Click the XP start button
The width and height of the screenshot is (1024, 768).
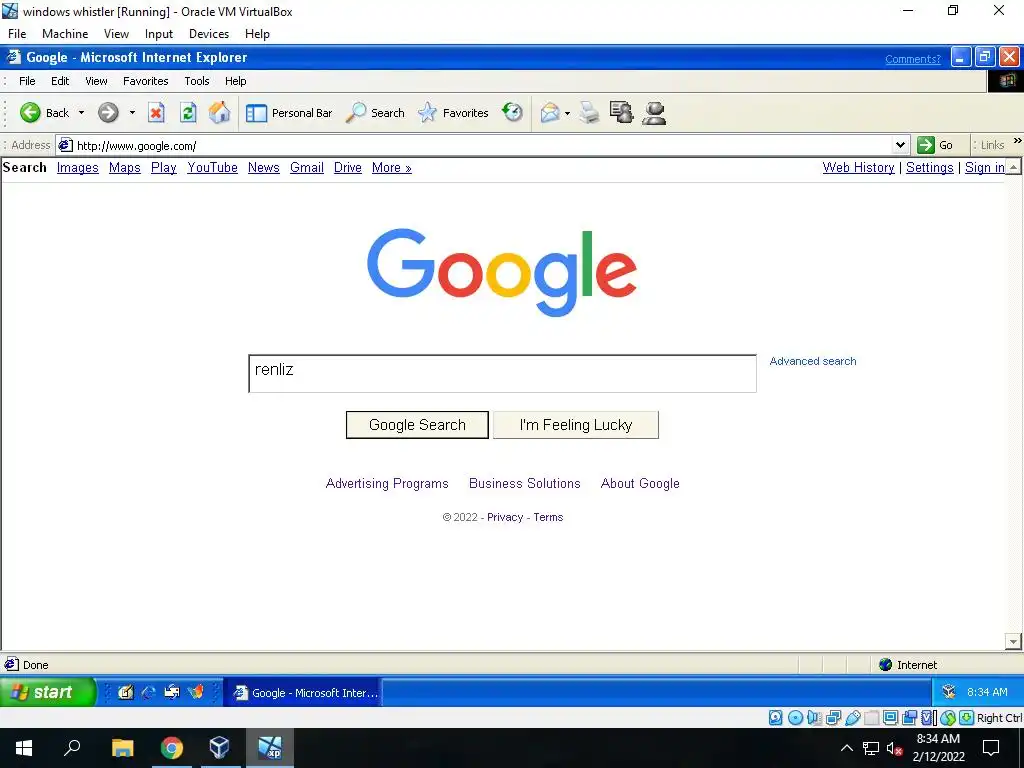[x=46, y=692]
